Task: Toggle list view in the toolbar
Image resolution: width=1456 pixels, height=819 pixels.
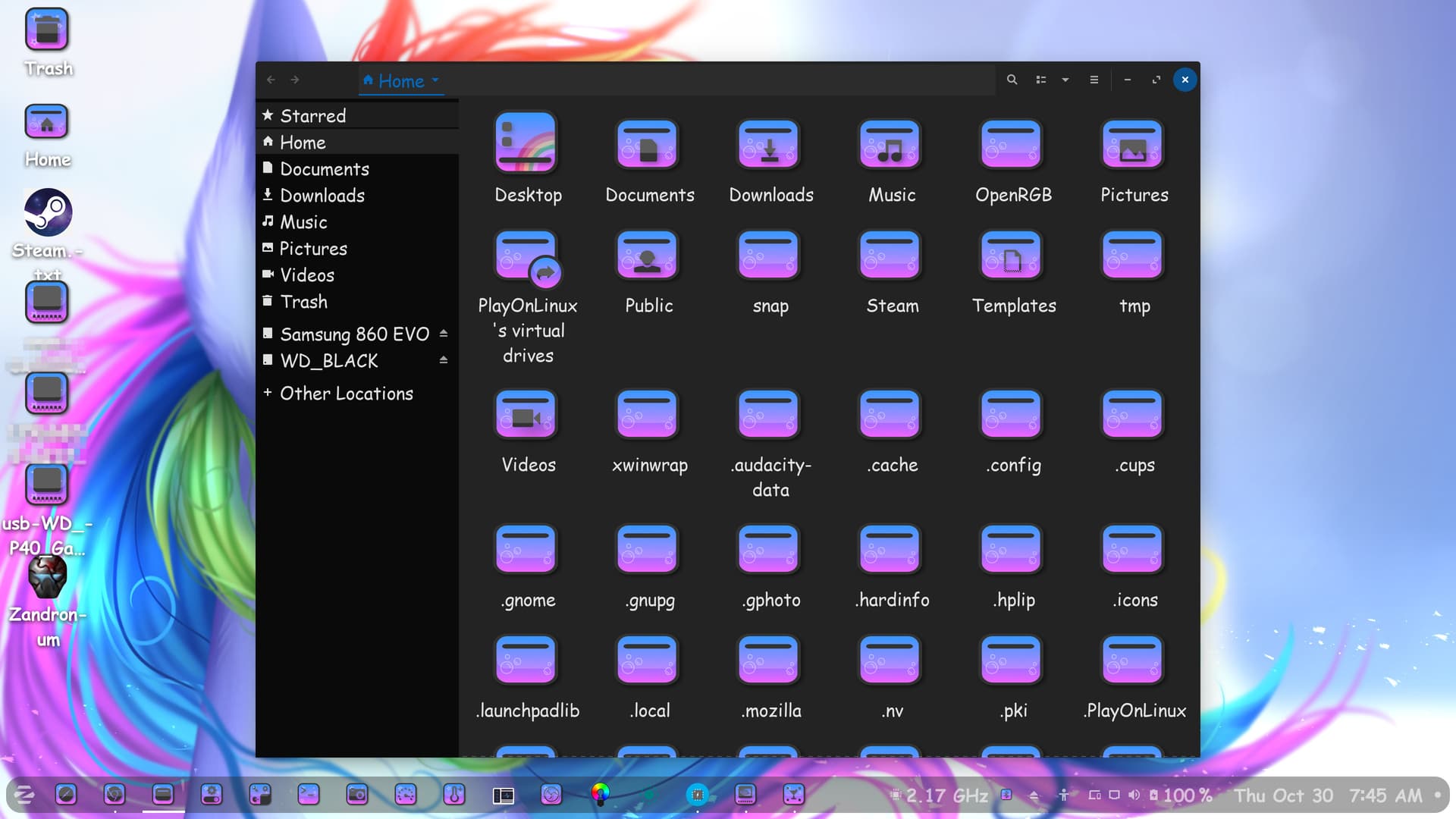Action: pyautogui.click(x=1041, y=80)
